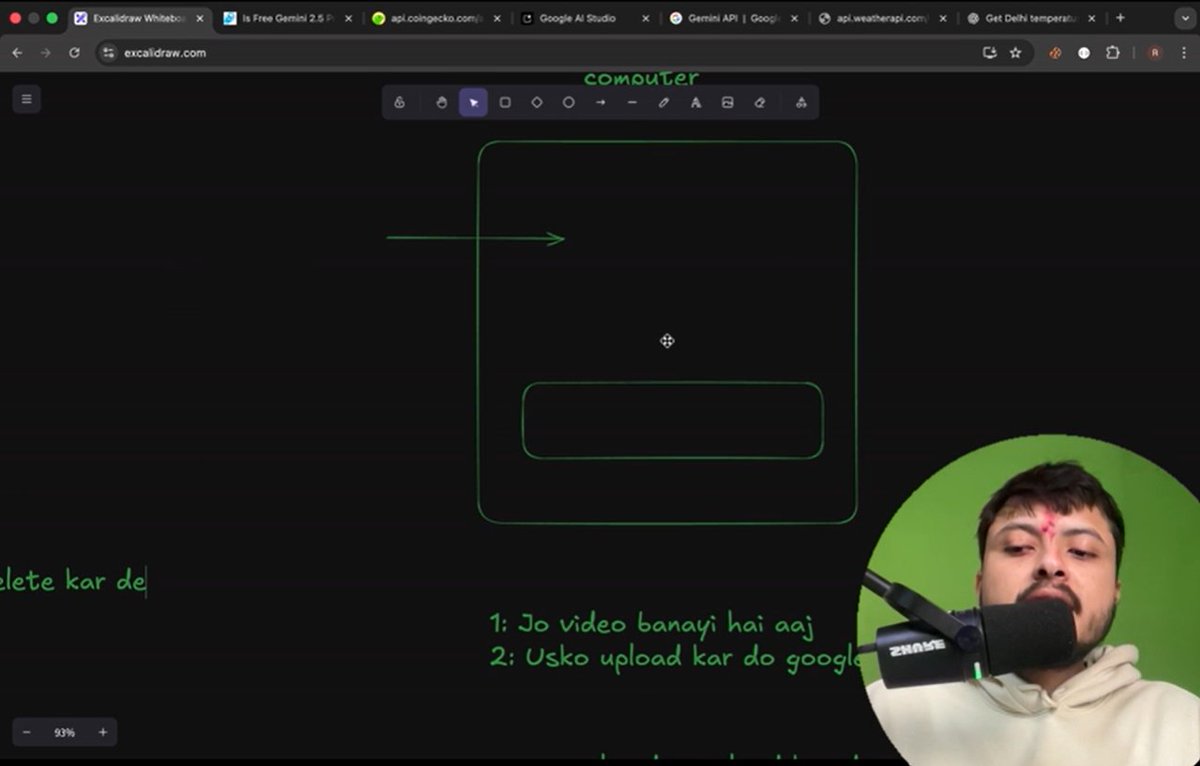Select the Selection arrow tool

473,102
